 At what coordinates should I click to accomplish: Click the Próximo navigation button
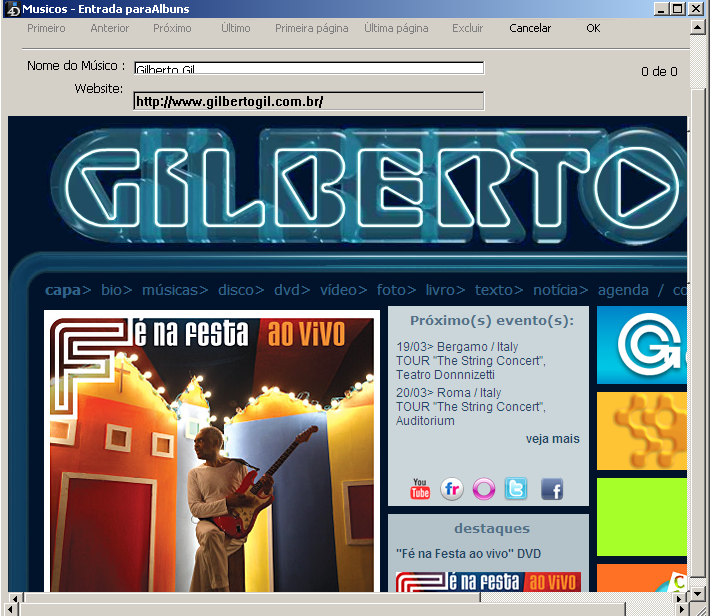tap(172, 28)
